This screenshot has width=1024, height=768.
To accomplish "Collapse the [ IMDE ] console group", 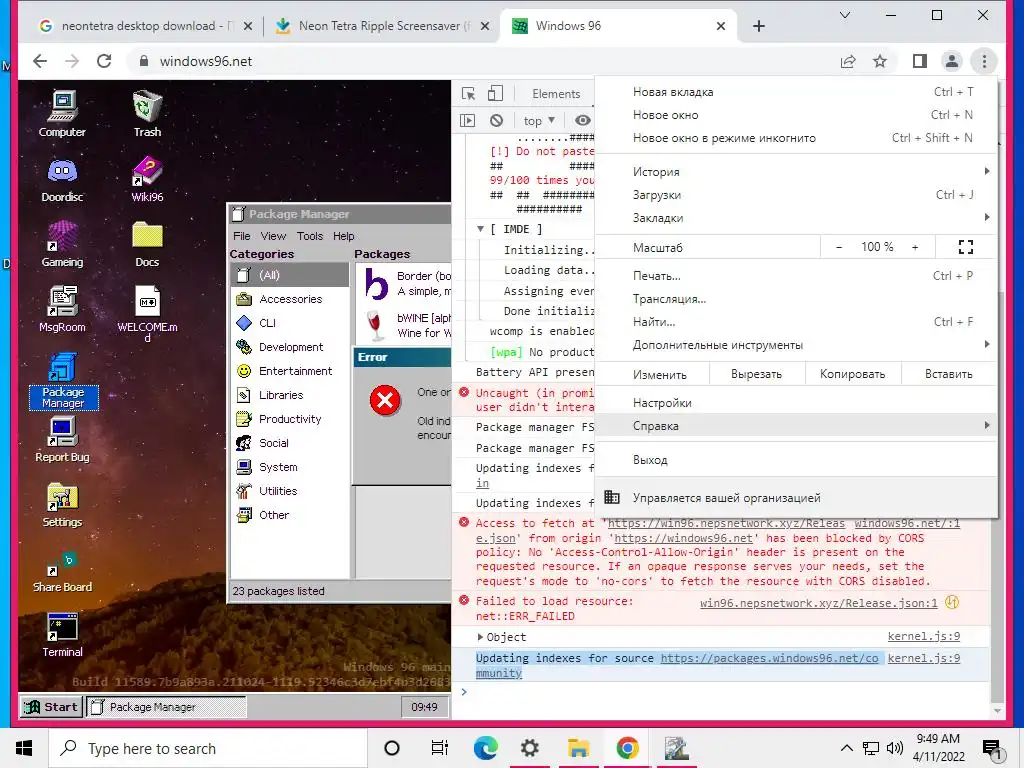I will [x=480, y=229].
